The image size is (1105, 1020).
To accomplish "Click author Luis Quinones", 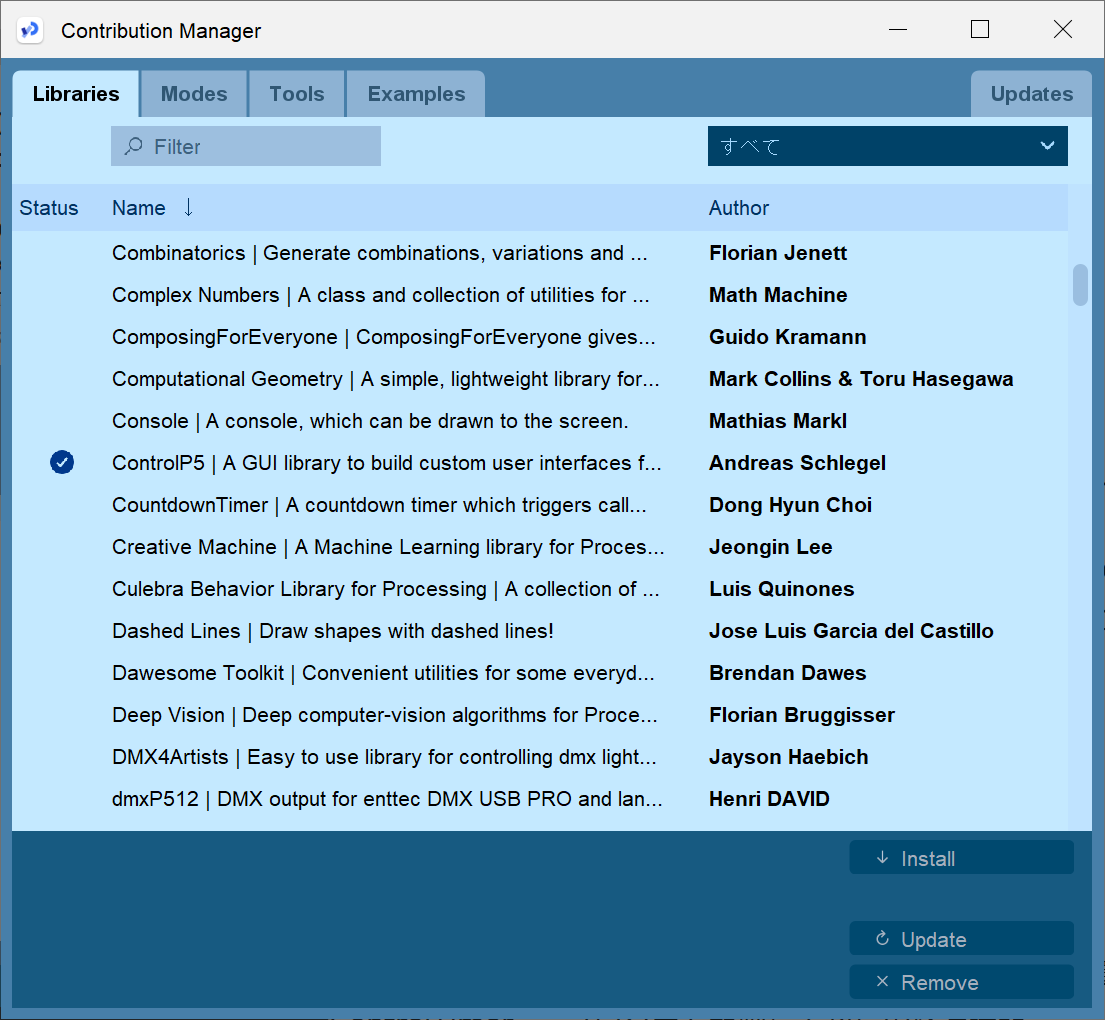I will (x=782, y=589).
